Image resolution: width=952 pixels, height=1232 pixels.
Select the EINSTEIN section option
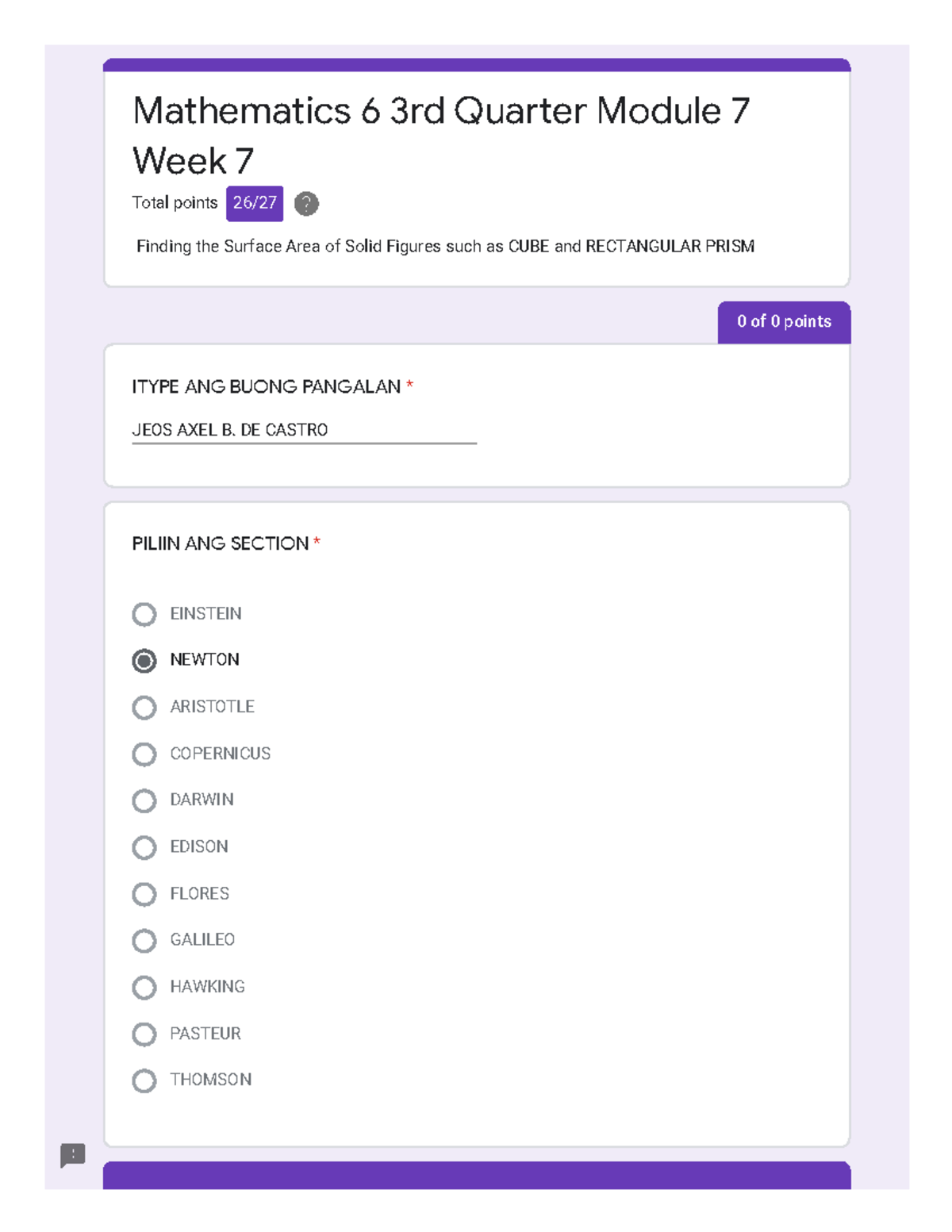tap(144, 614)
